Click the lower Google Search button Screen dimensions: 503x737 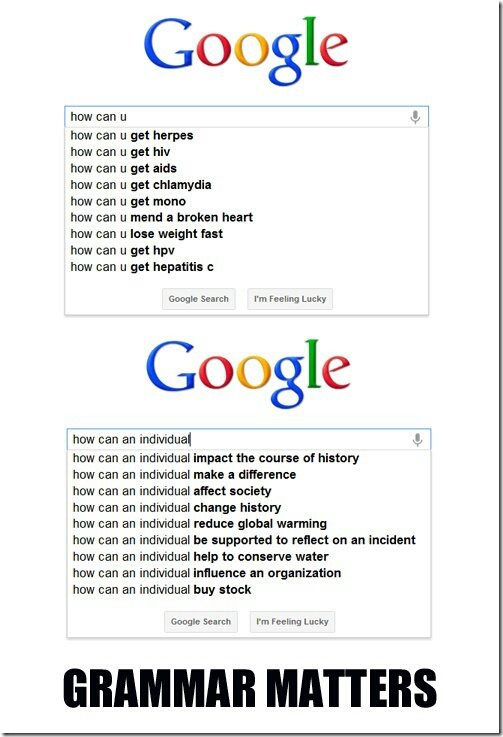click(201, 622)
